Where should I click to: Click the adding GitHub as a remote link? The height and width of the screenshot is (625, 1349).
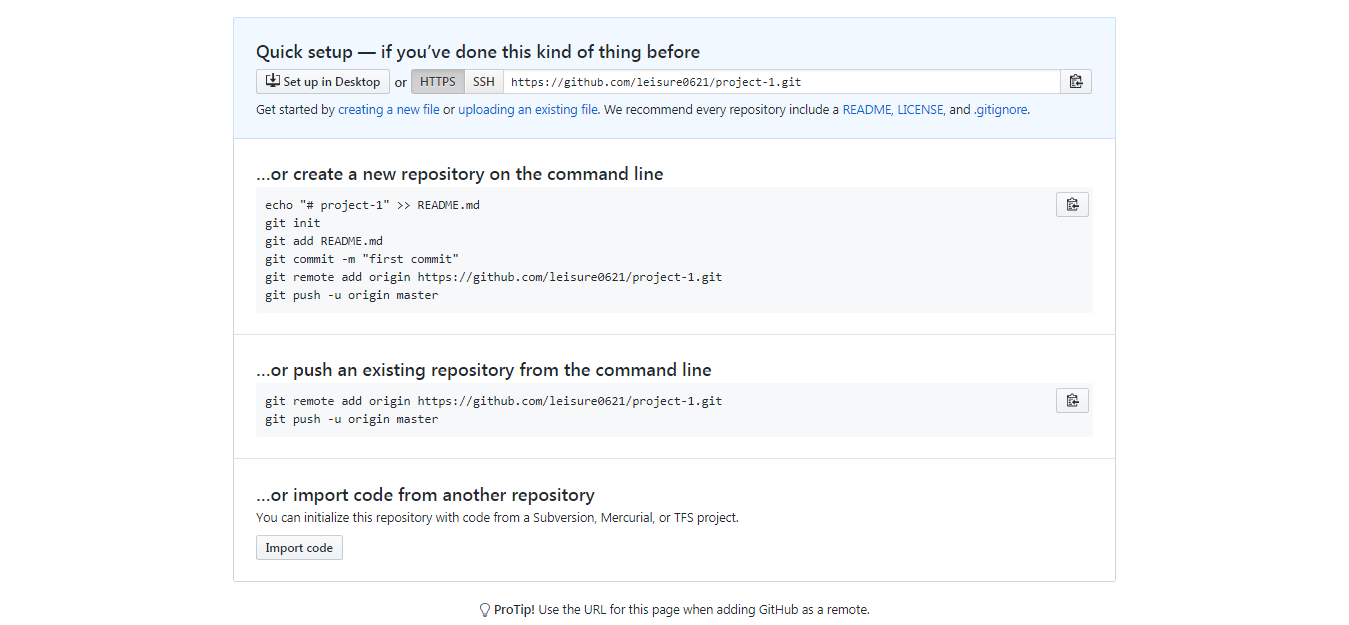790,609
